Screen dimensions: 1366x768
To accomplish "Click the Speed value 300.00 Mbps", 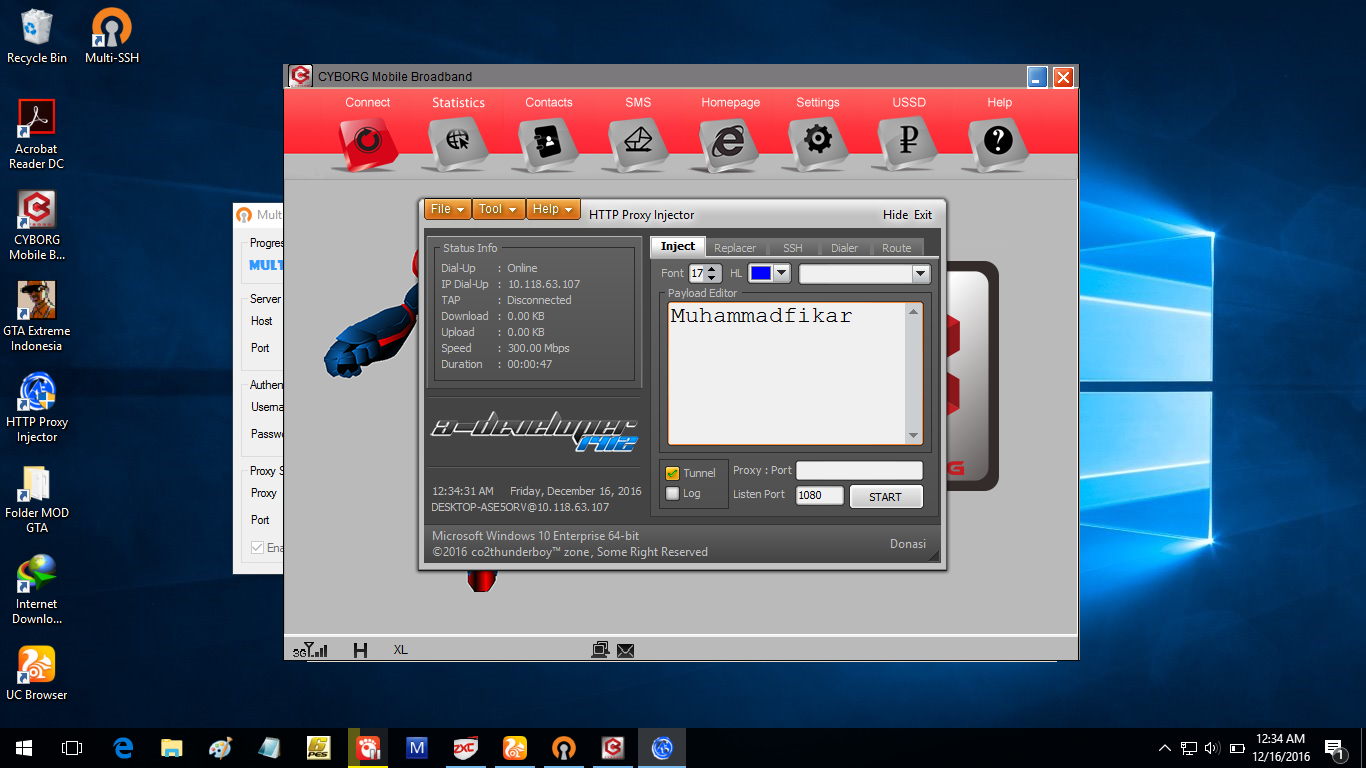I will point(538,348).
